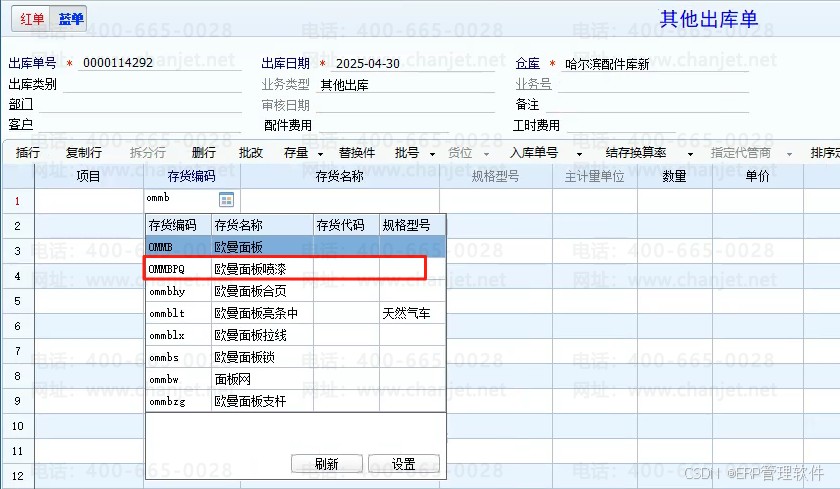Expand the 入库单号 dropdown arrow
The height and width of the screenshot is (489, 840).
[x=579, y=154]
